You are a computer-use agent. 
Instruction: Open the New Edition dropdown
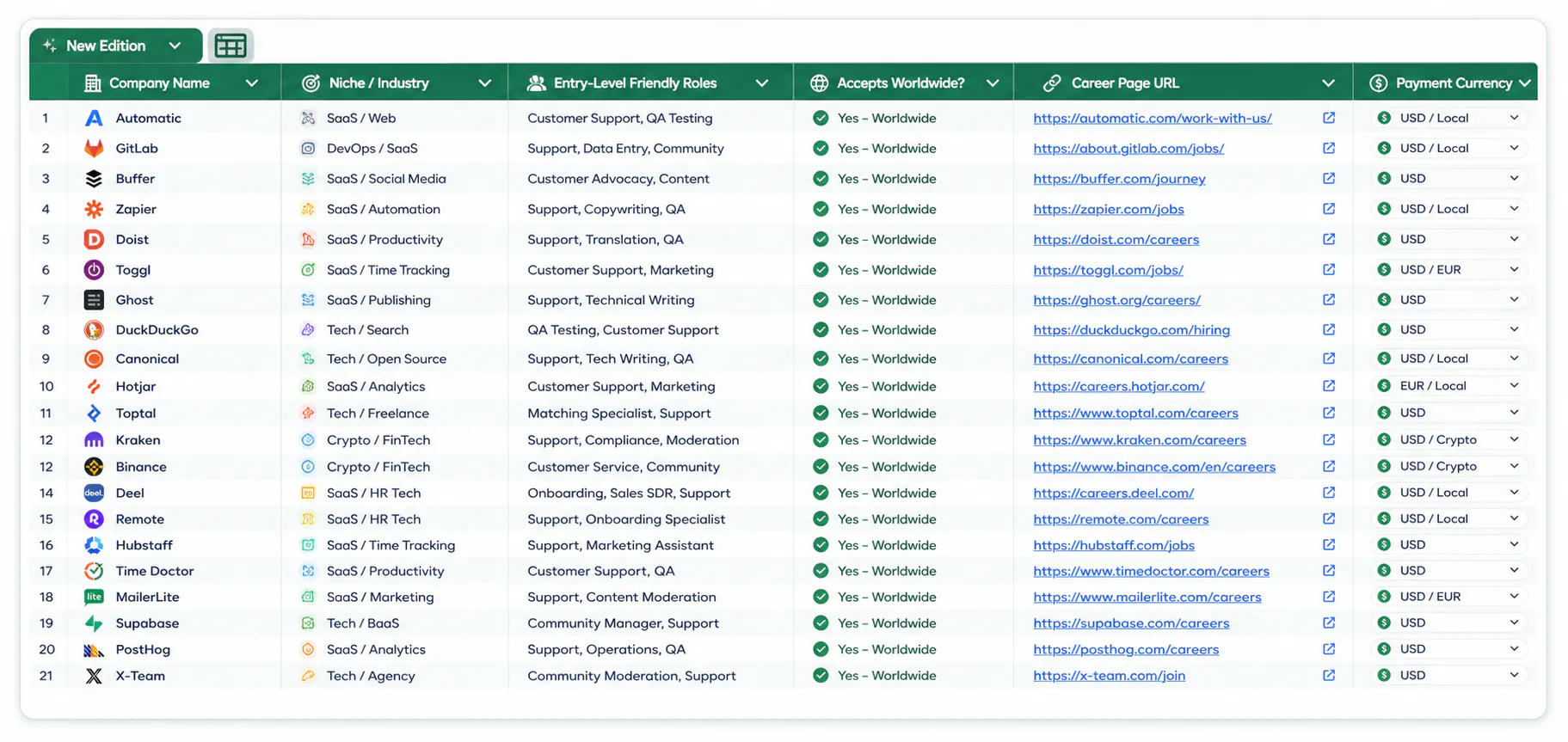pos(116,46)
